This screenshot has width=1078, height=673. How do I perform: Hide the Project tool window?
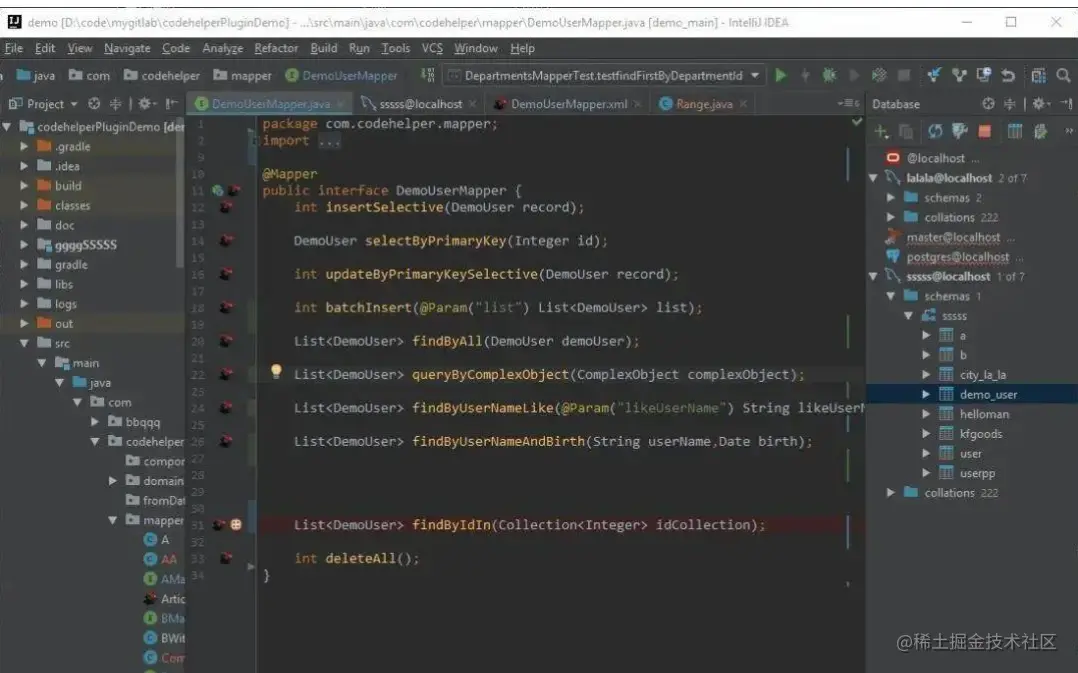click(x=171, y=104)
